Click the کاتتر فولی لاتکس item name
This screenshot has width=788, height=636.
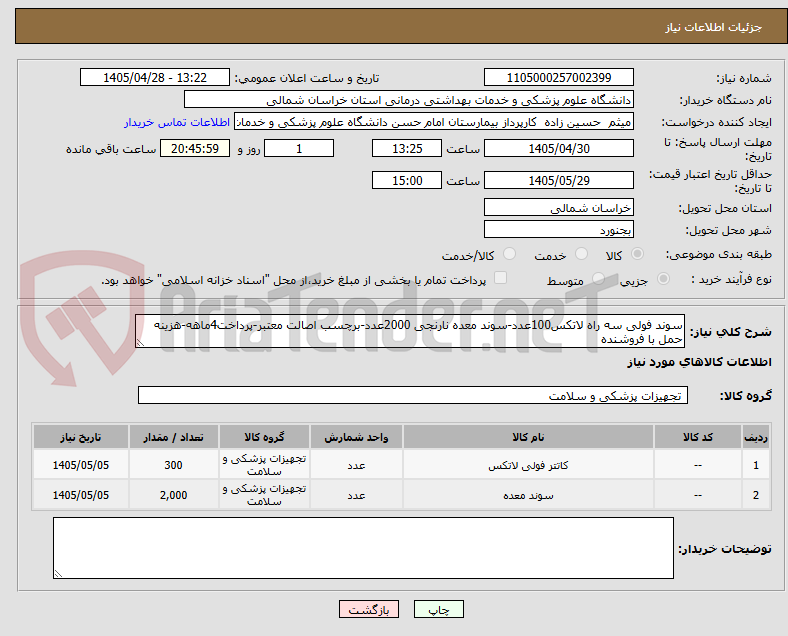(x=528, y=465)
